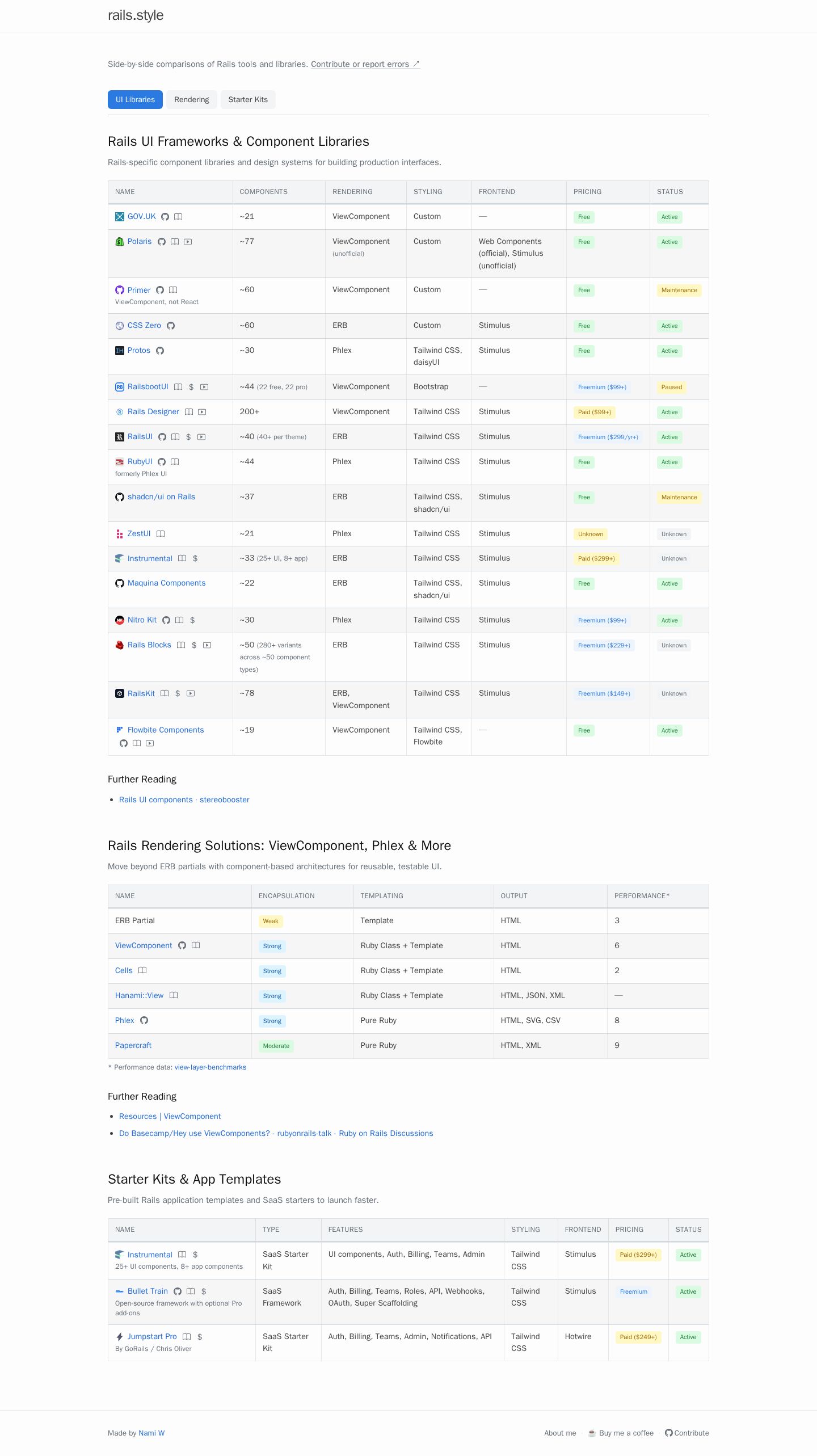Image resolution: width=817 pixels, height=1456 pixels.
Task: Open GOV.UK GitHub repository icon
Action: [x=165, y=217]
